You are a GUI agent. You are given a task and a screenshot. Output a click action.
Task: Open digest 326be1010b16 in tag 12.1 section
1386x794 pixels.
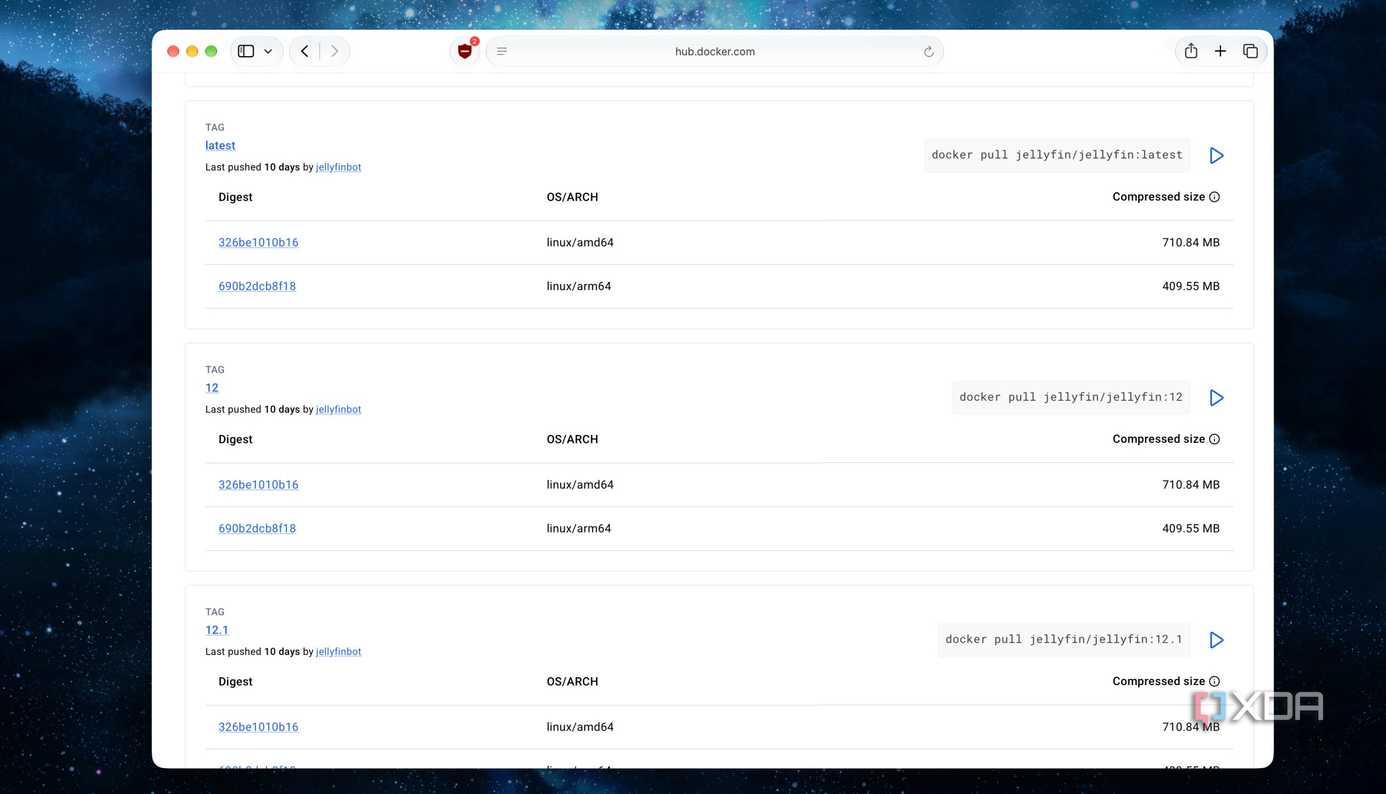[258, 727]
